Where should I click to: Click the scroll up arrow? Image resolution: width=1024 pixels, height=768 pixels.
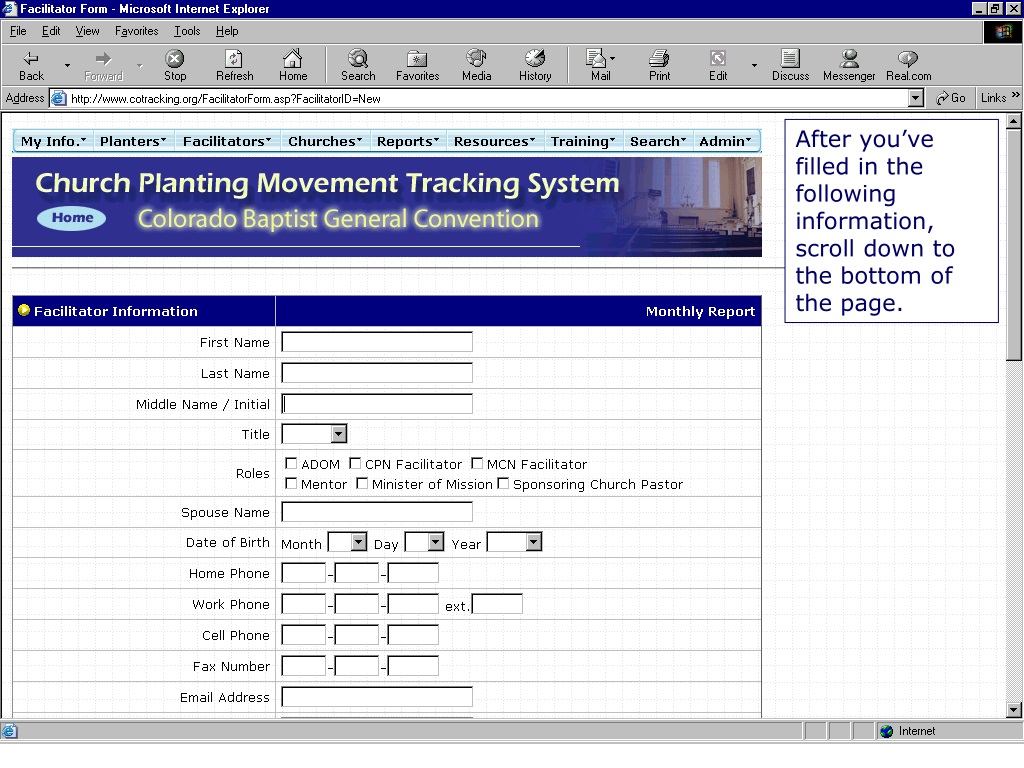(1014, 121)
